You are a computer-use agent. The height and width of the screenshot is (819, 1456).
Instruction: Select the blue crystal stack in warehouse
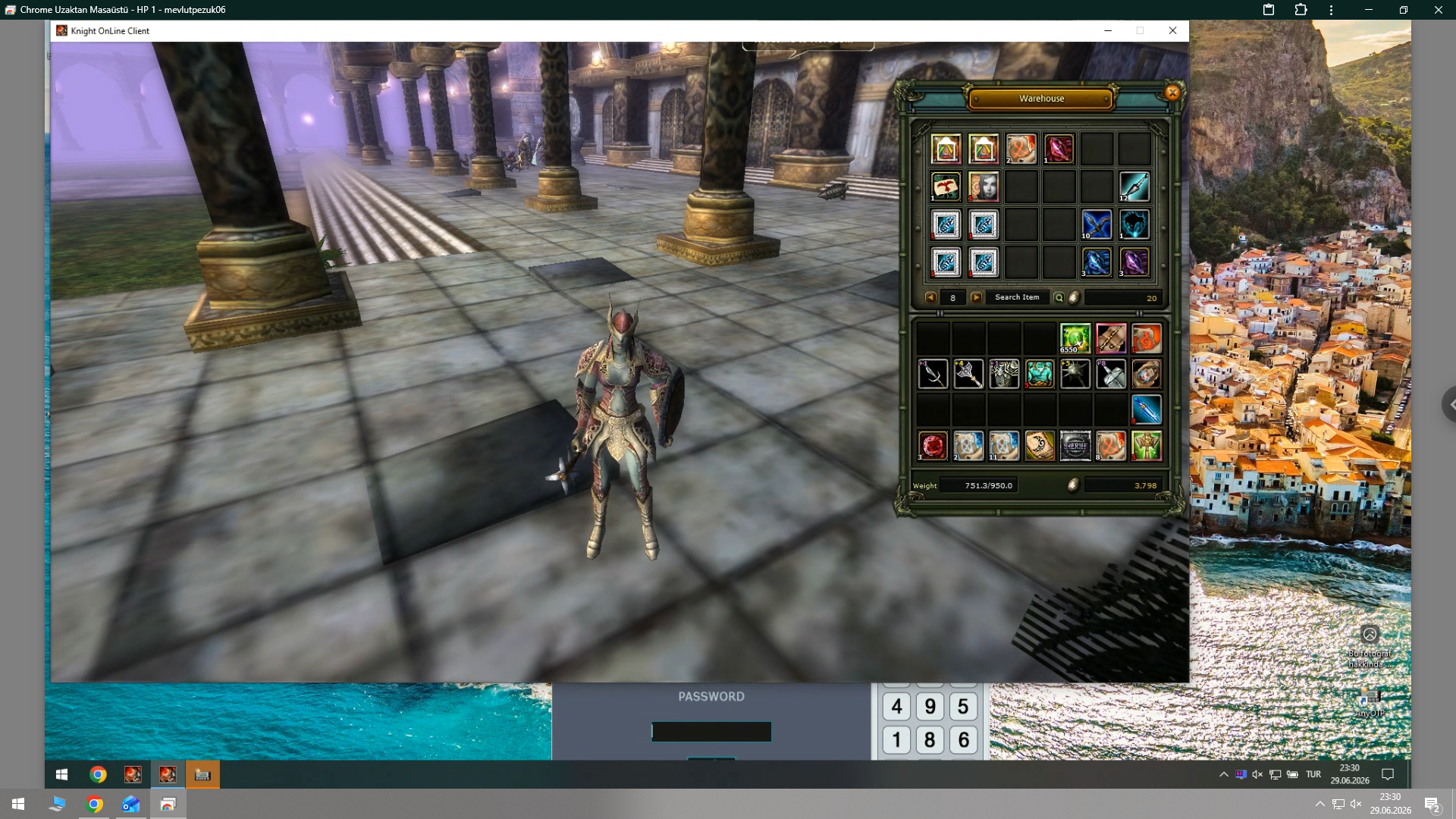point(1097,262)
